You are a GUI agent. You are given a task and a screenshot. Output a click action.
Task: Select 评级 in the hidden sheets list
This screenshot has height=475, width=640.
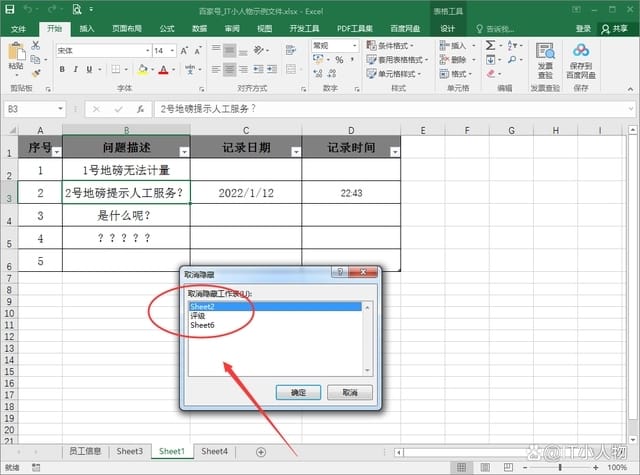pos(198,315)
